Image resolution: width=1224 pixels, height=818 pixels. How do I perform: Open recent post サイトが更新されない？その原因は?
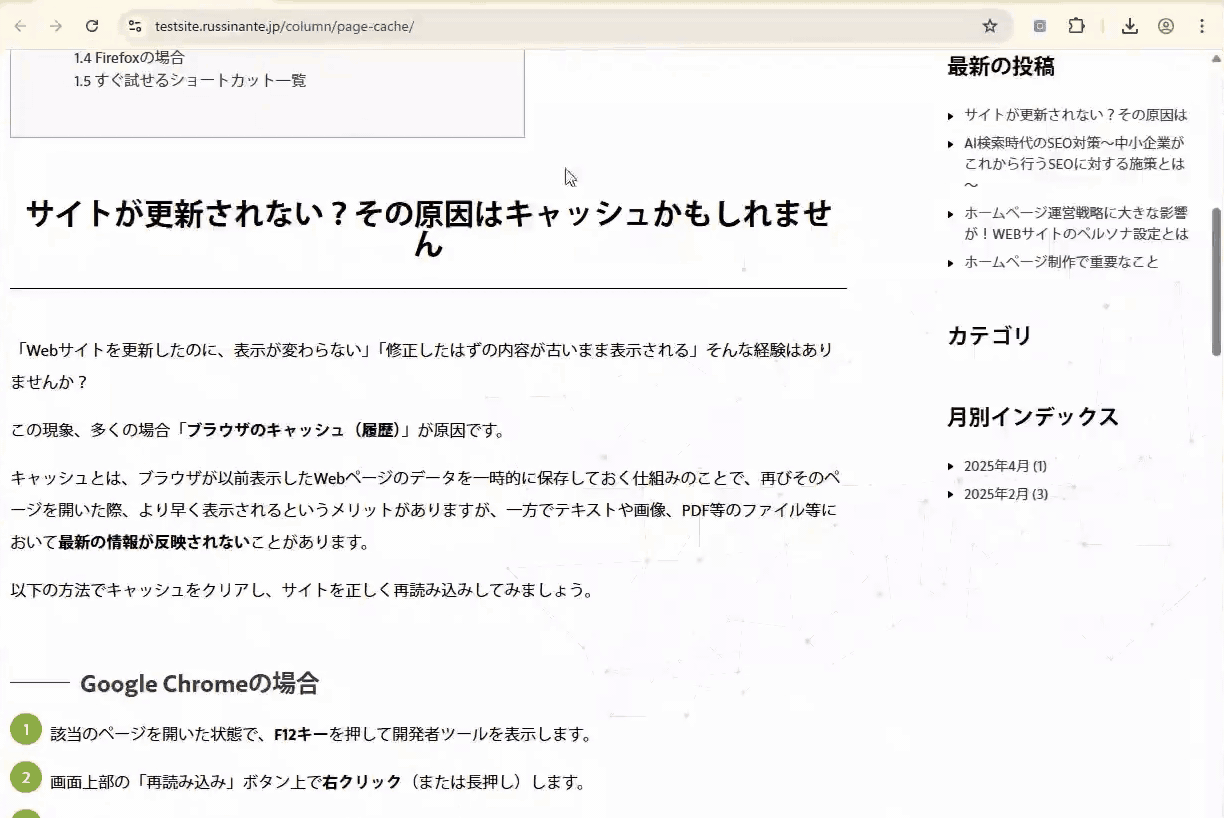[1075, 115]
